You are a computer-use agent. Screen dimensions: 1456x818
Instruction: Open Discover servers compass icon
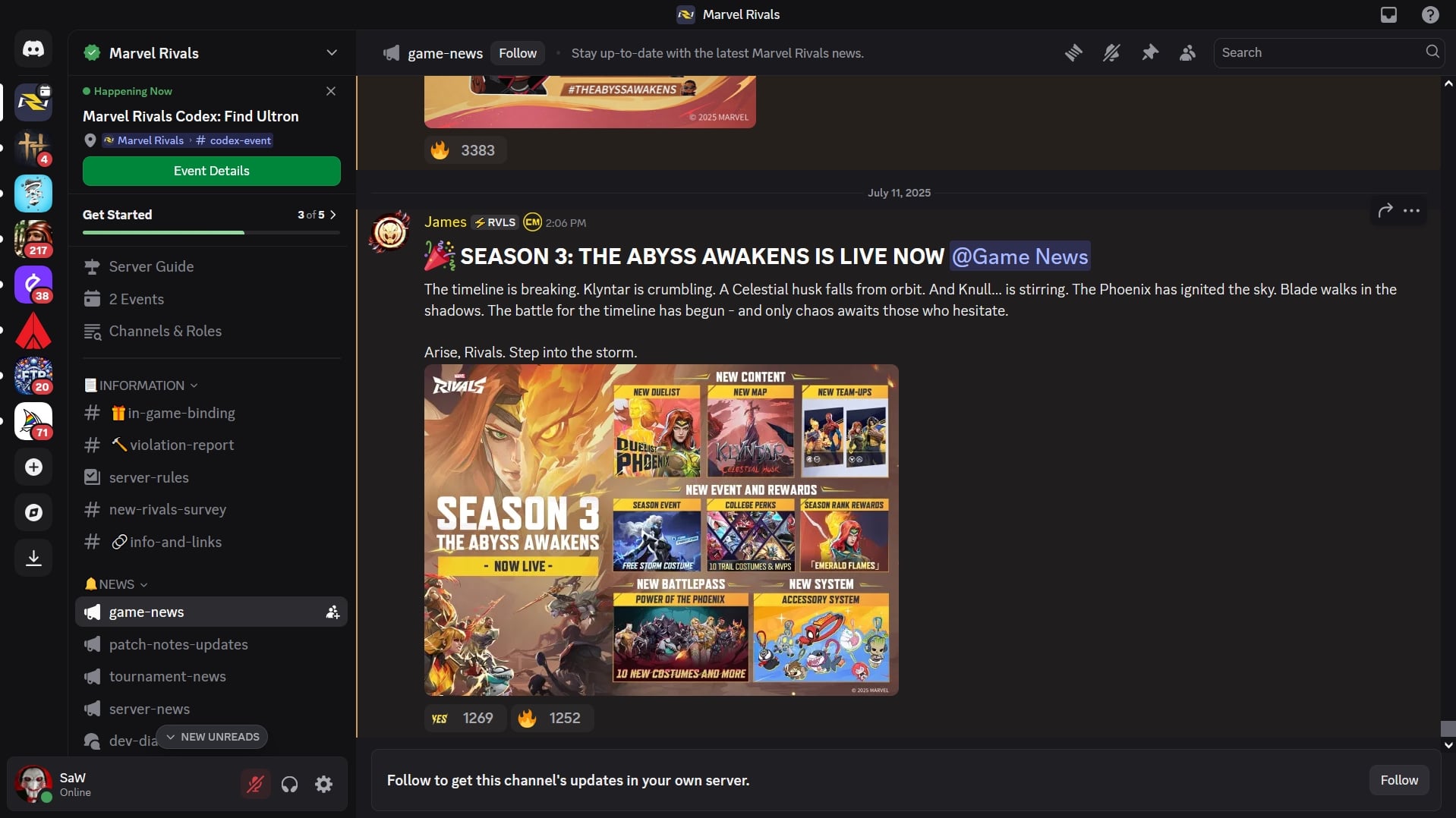pos(33,512)
